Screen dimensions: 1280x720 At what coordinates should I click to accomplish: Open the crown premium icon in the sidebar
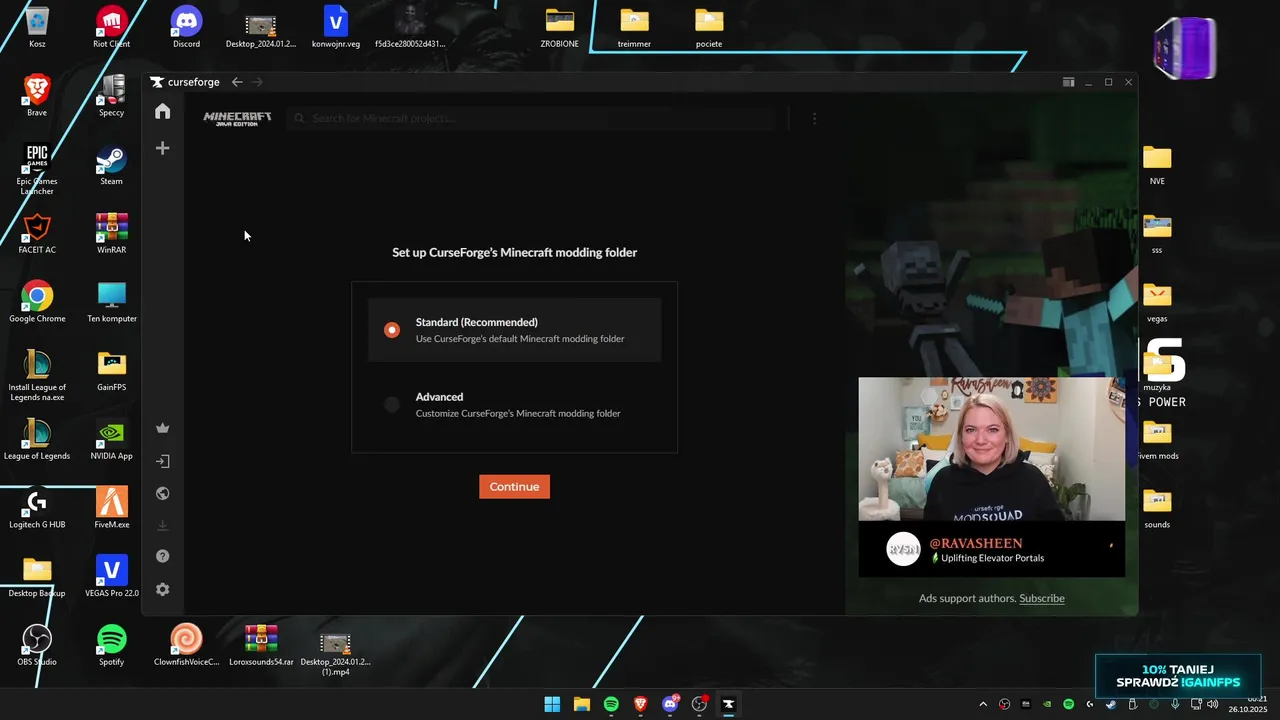pyautogui.click(x=162, y=428)
